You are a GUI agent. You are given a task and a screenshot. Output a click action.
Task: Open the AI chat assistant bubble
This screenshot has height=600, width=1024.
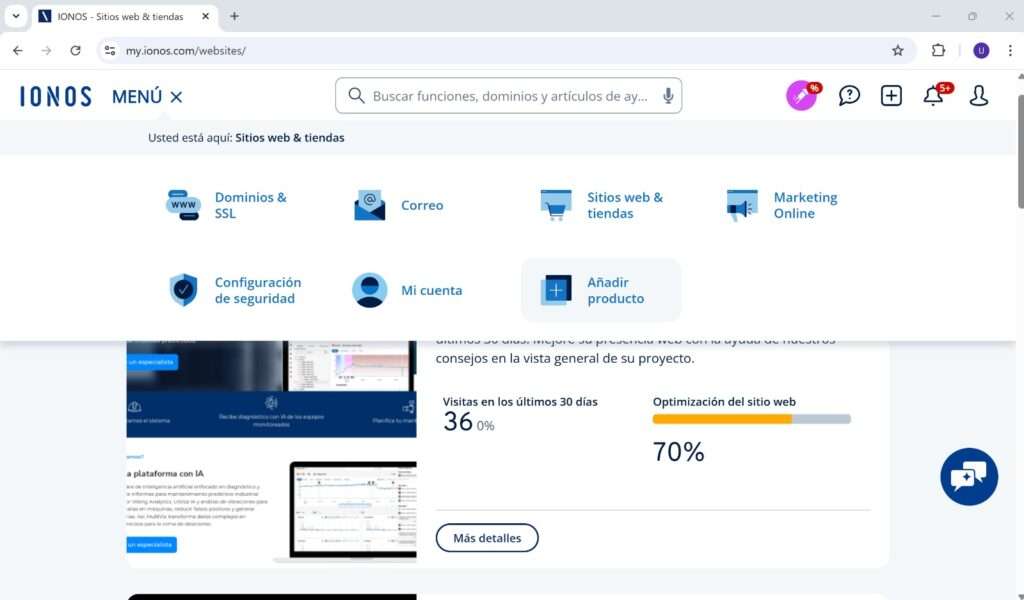coord(969,477)
